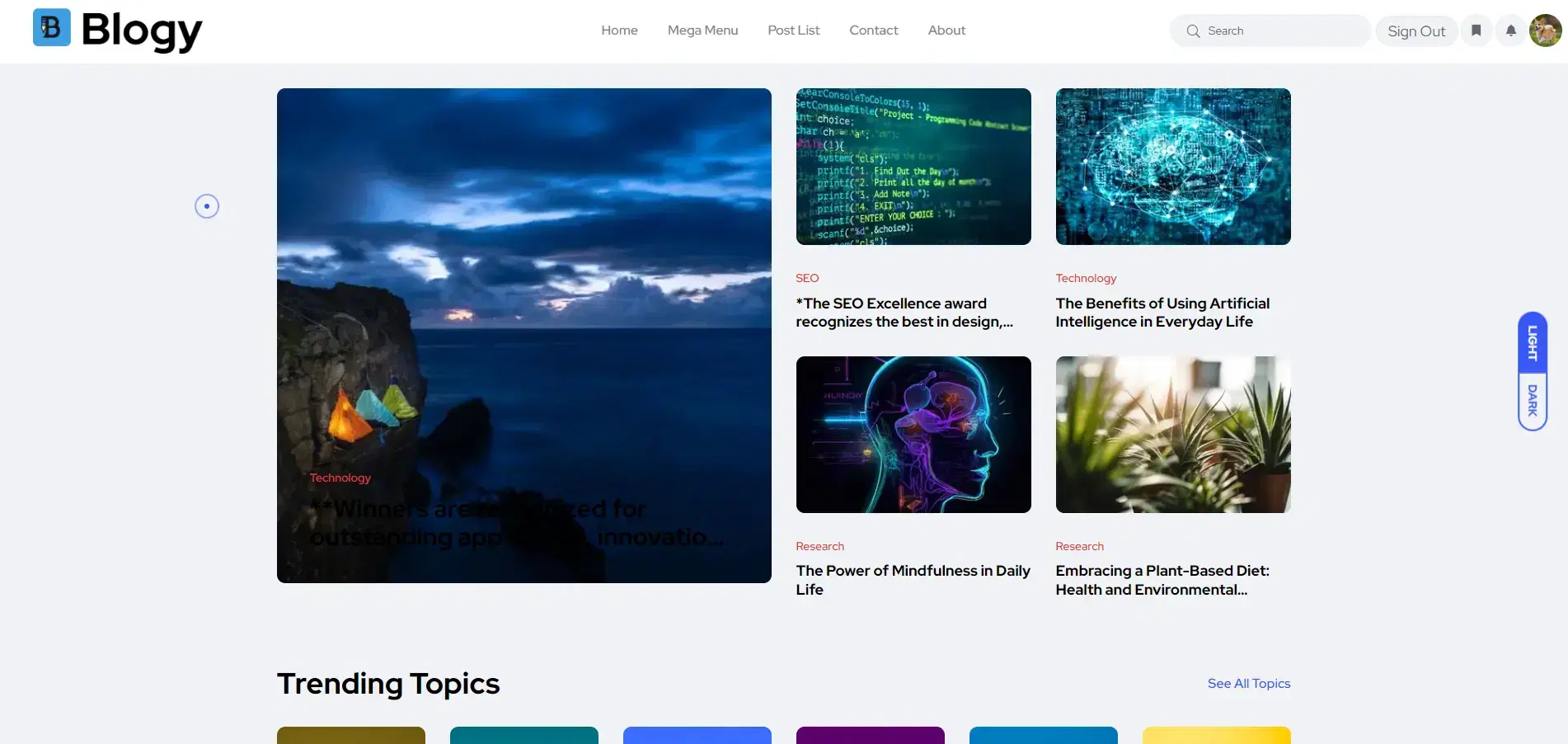Click the Blogy logo icon
Screen dimensions: 1568x744
(x=52, y=28)
